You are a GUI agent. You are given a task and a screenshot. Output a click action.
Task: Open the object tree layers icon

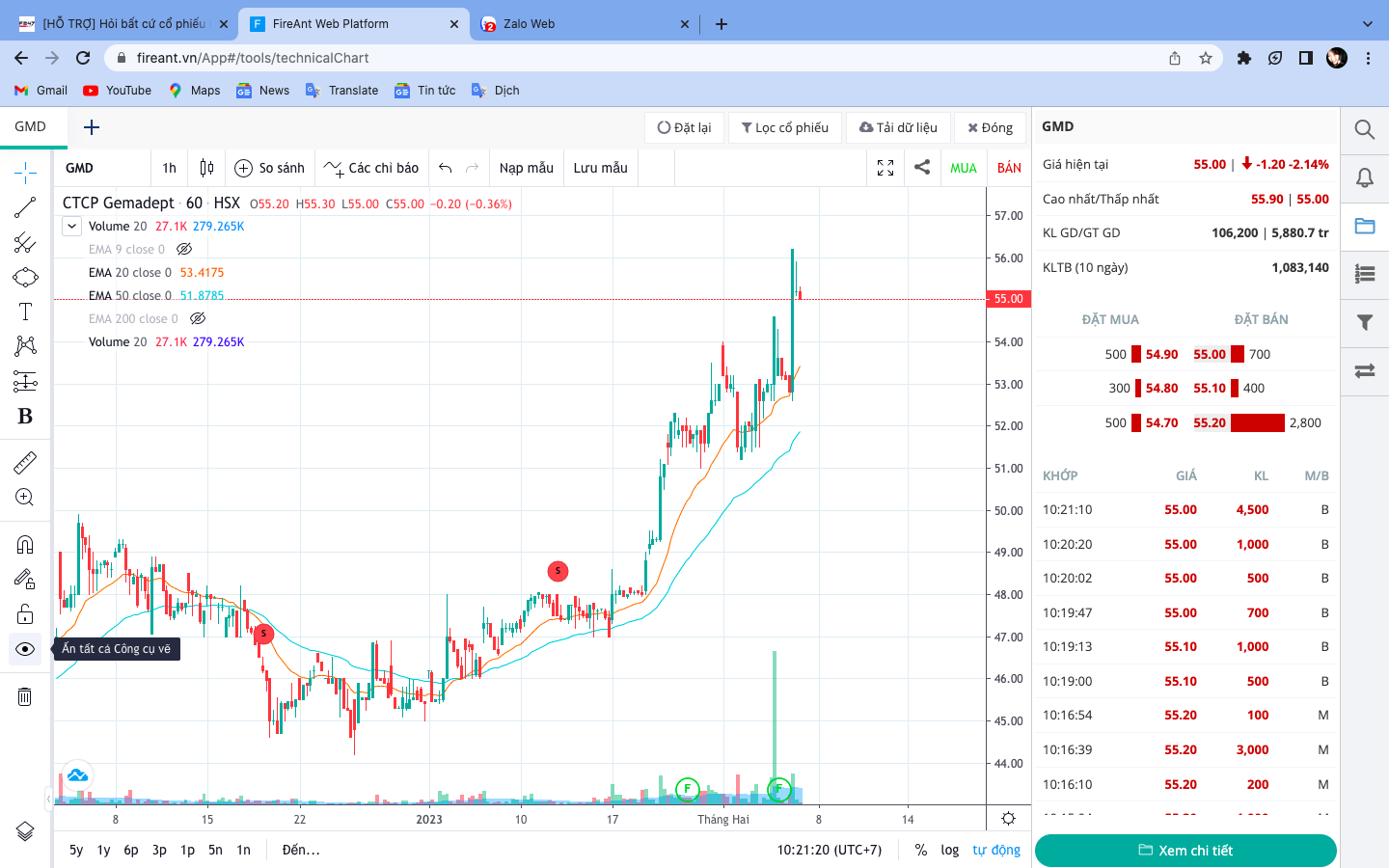[x=25, y=831]
